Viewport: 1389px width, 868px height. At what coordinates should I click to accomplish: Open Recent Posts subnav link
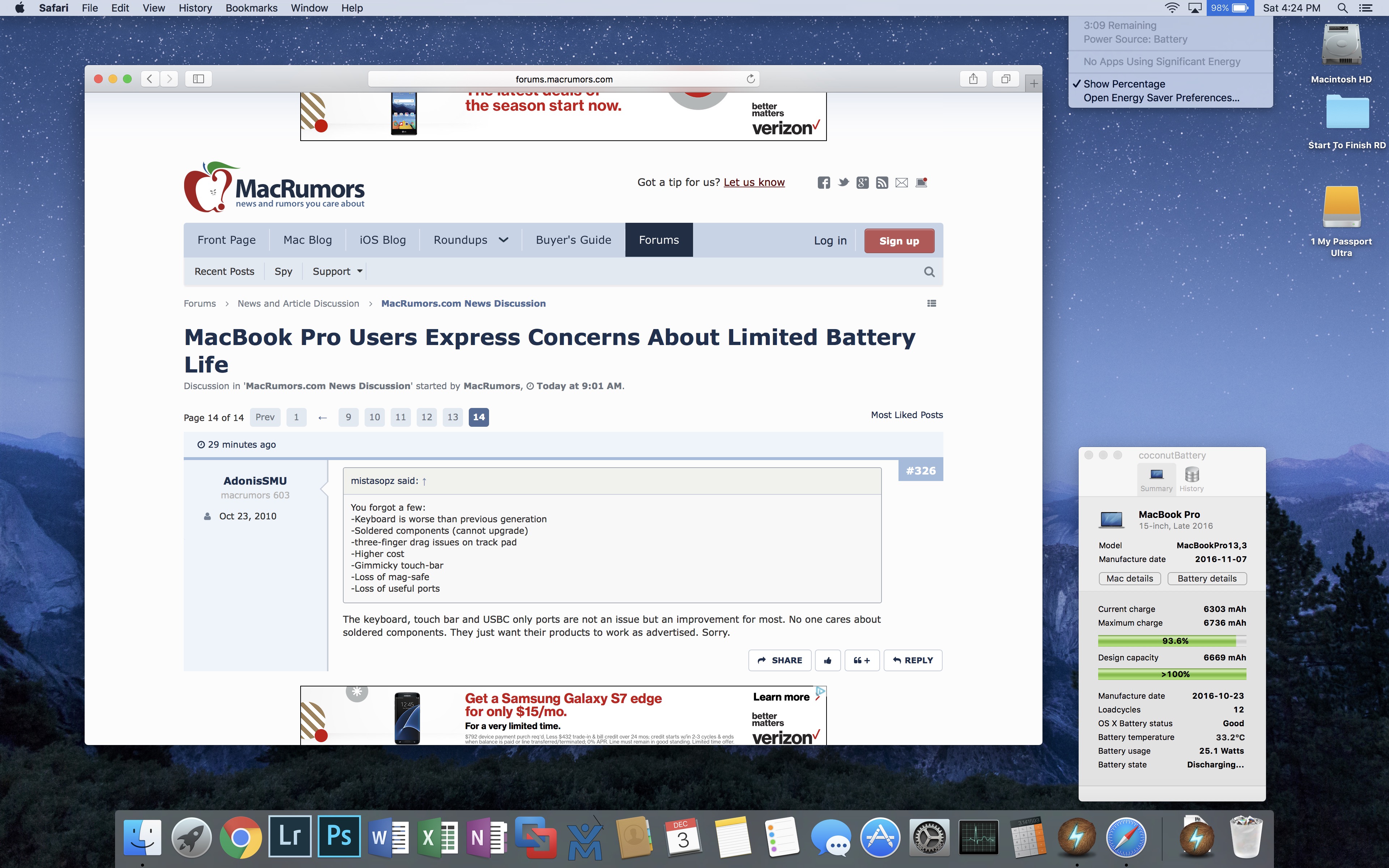point(224,272)
